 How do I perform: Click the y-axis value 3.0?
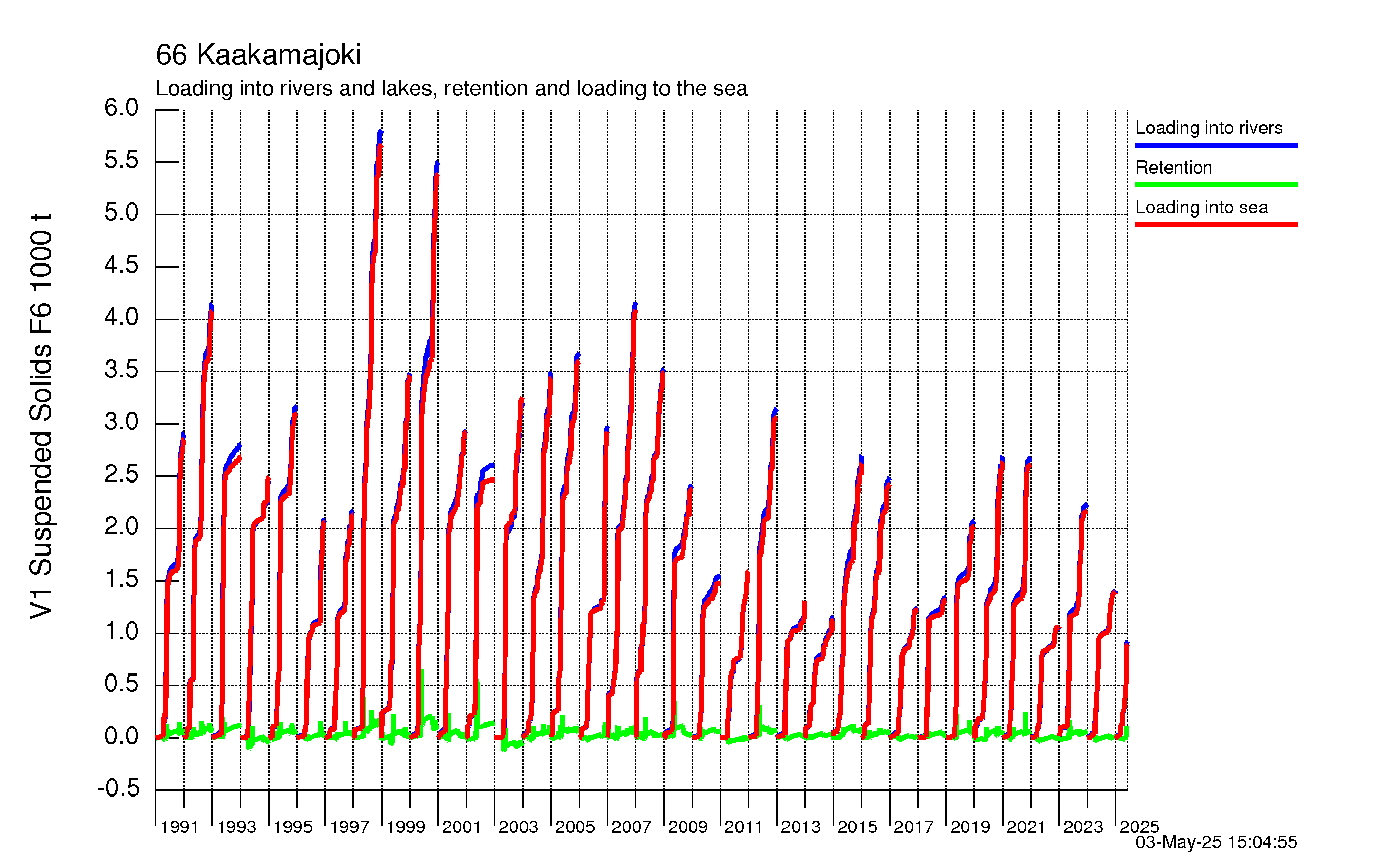(122, 422)
